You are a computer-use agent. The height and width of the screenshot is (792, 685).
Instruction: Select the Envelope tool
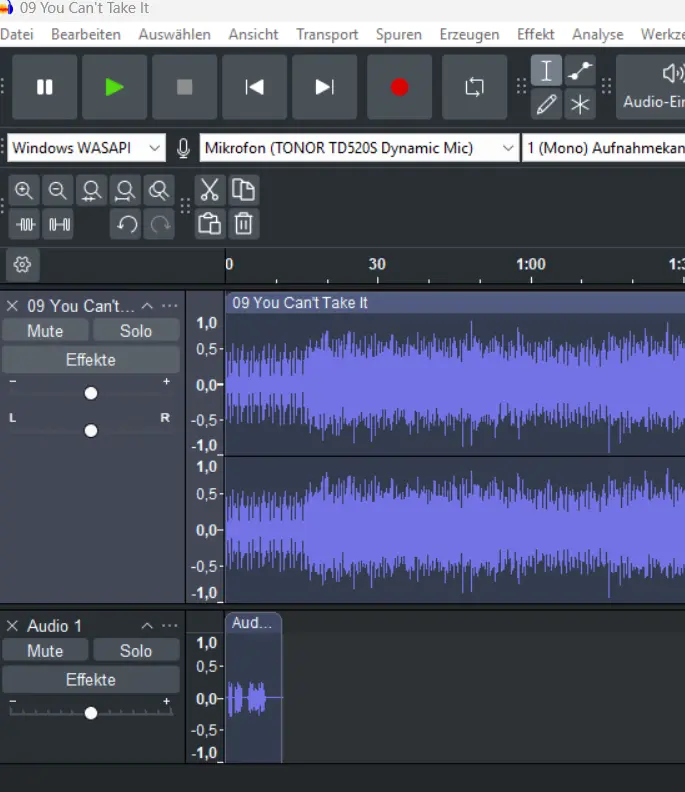(580, 71)
